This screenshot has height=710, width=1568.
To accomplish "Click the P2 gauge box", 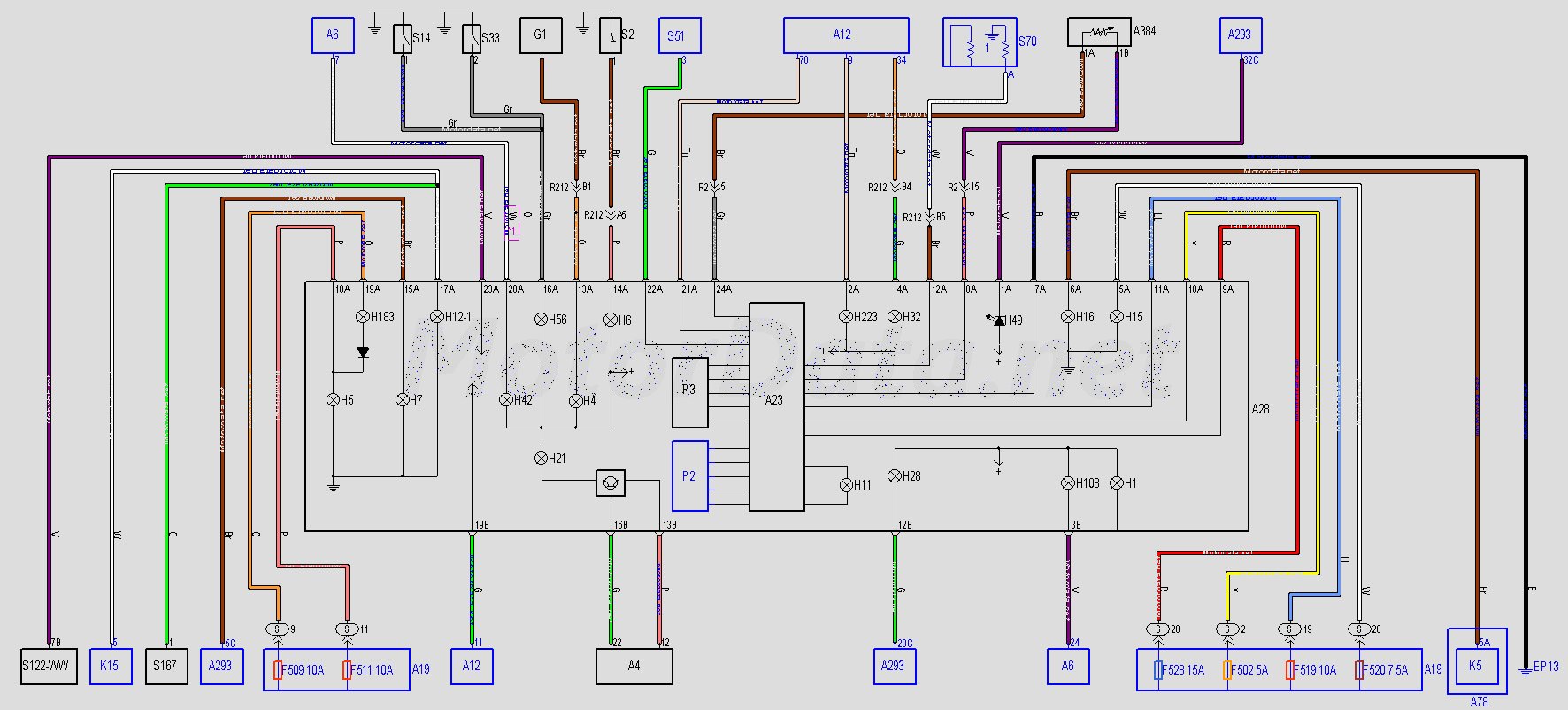I will coord(689,476).
